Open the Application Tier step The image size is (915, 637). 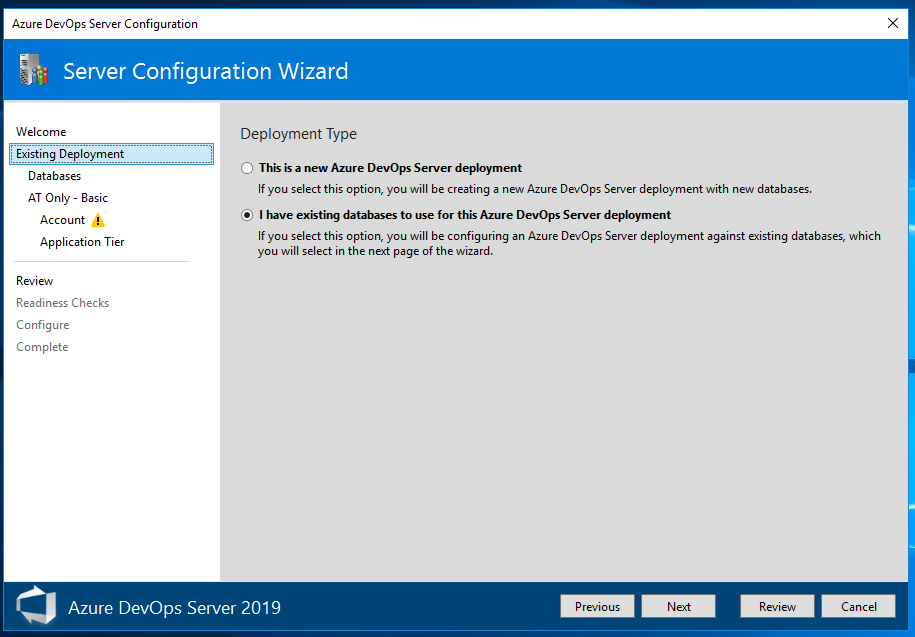pos(82,242)
